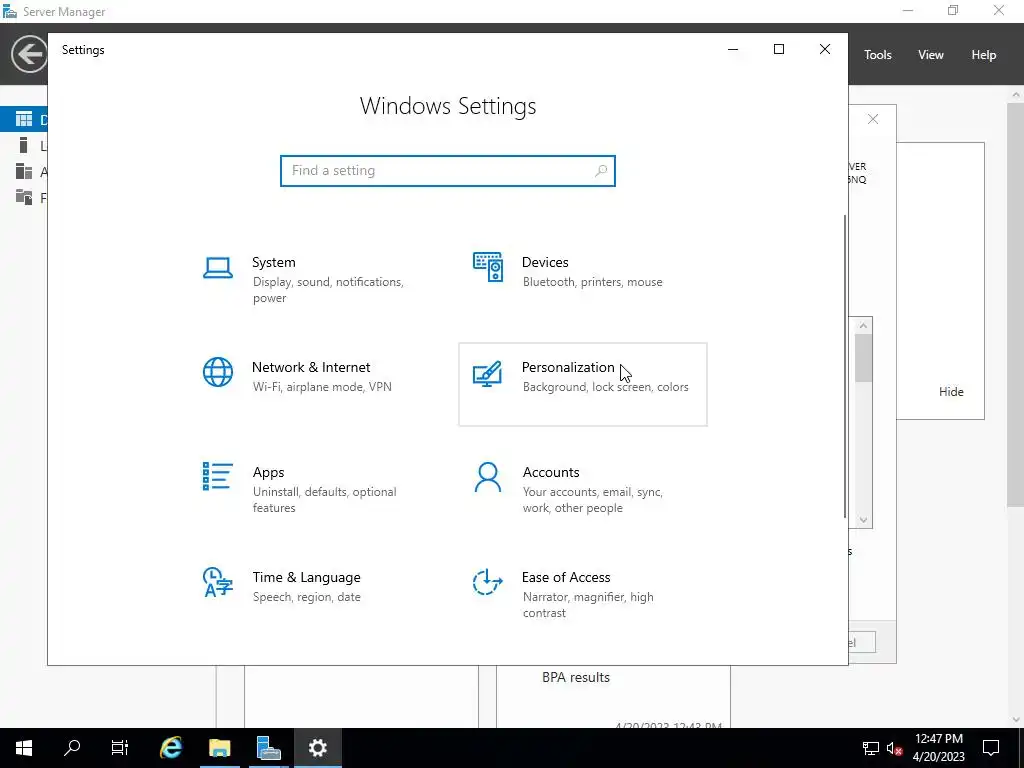Click the Settings window vertical scrollbar

(x=845, y=366)
